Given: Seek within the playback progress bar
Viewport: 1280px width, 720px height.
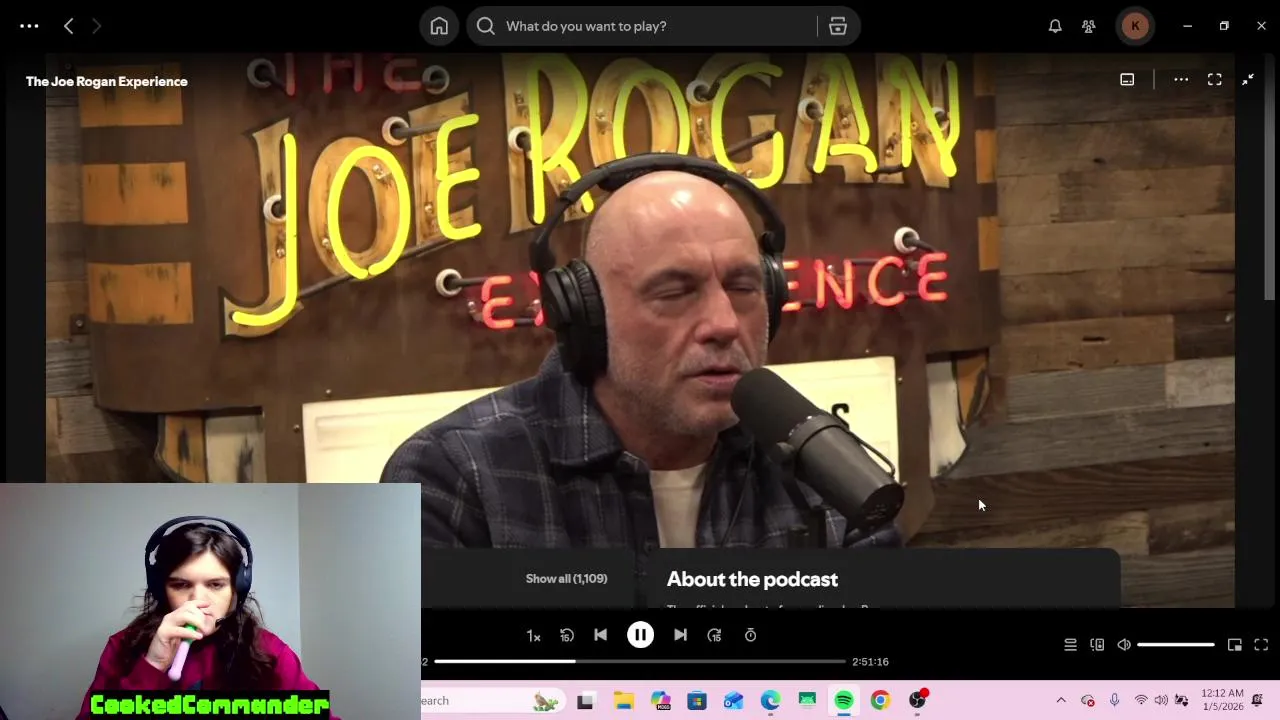Looking at the screenshot, I should (640, 661).
